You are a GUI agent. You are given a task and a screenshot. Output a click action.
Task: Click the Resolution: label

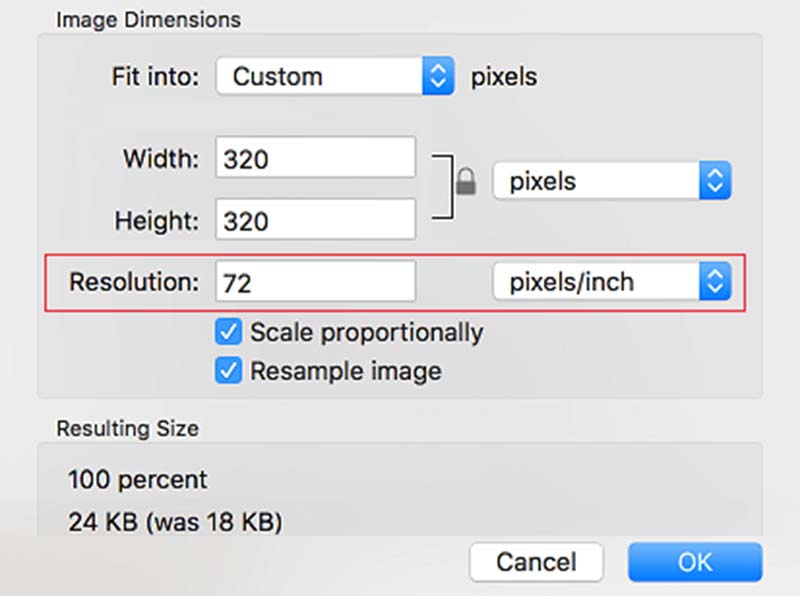point(134,283)
